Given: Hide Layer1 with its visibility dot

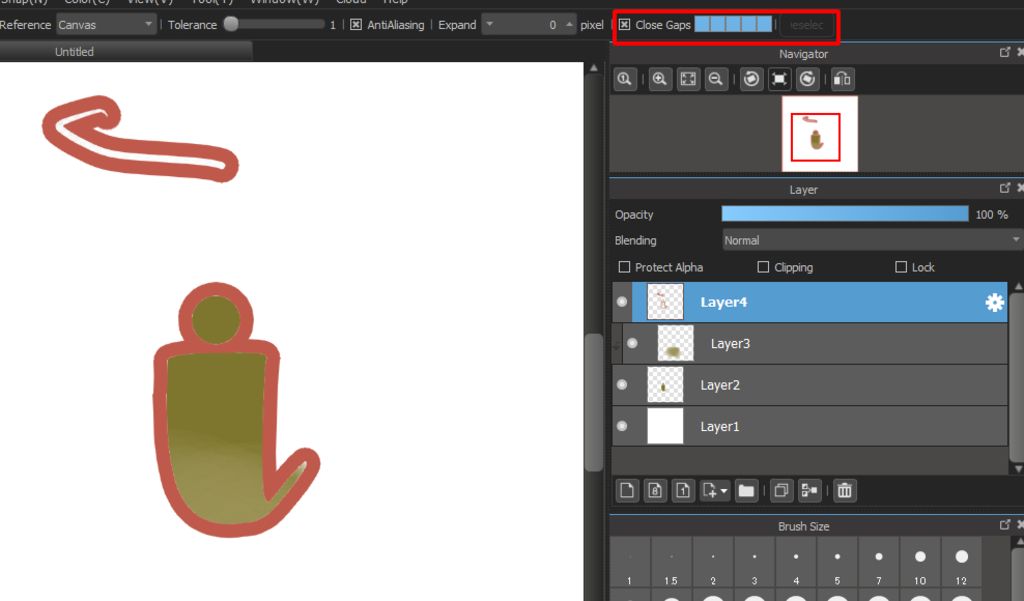Looking at the screenshot, I should pos(622,426).
